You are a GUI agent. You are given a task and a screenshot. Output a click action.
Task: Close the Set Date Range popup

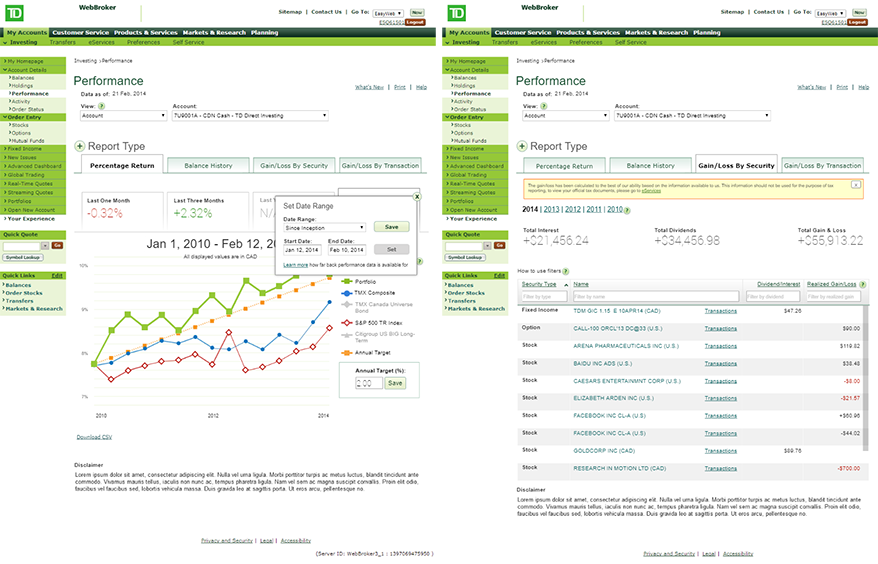[x=417, y=197]
